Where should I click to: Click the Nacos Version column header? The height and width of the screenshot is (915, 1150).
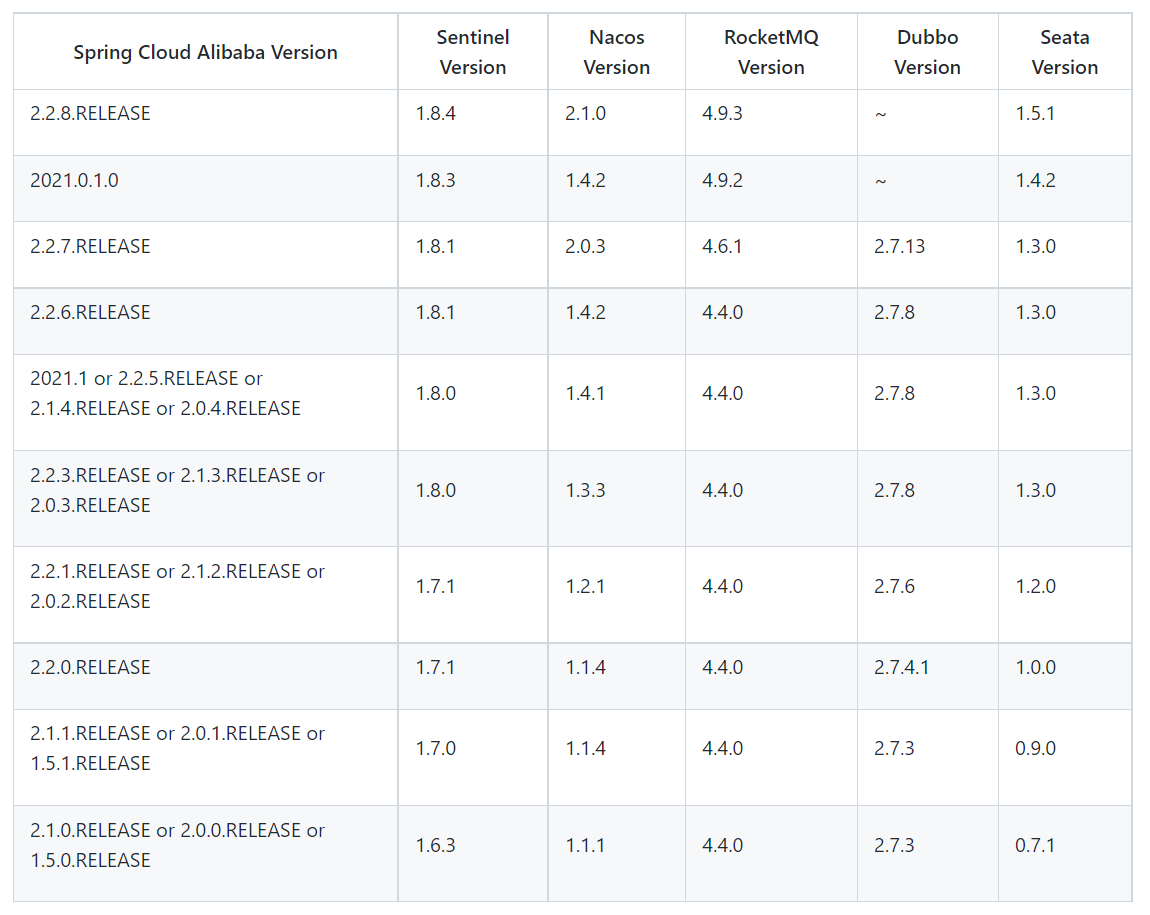click(x=617, y=52)
